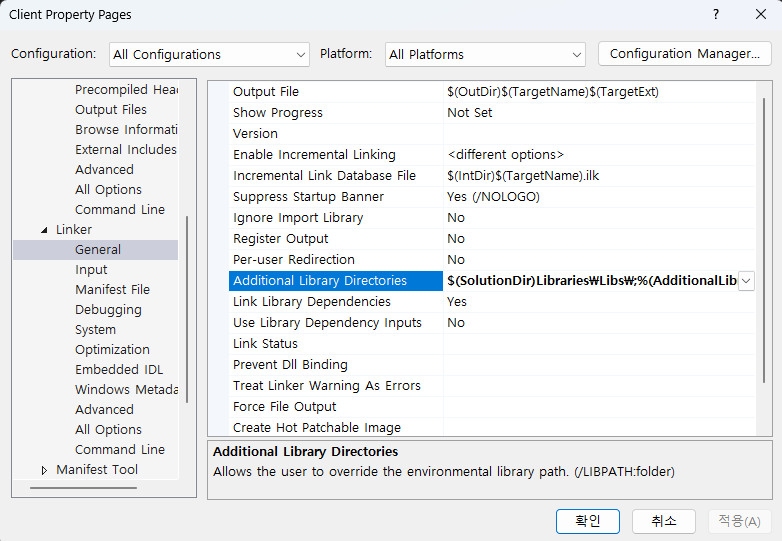The height and width of the screenshot is (541, 782).
Task: Click the Not Set value
Action: pos(469,113)
